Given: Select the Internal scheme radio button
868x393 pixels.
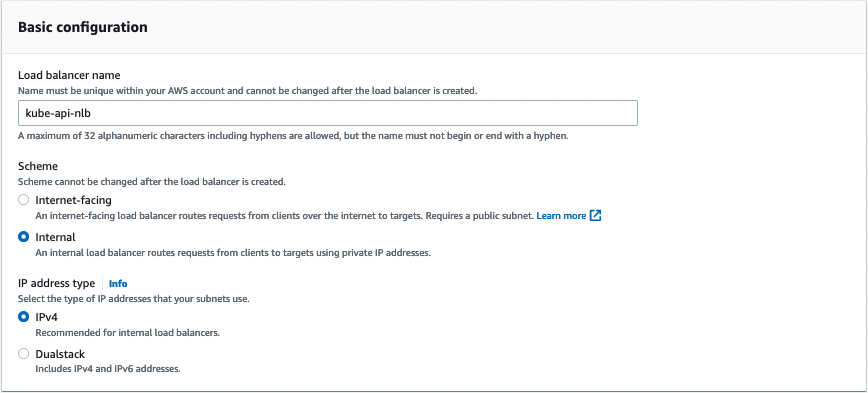Looking at the screenshot, I should click(x=24, y=237).
